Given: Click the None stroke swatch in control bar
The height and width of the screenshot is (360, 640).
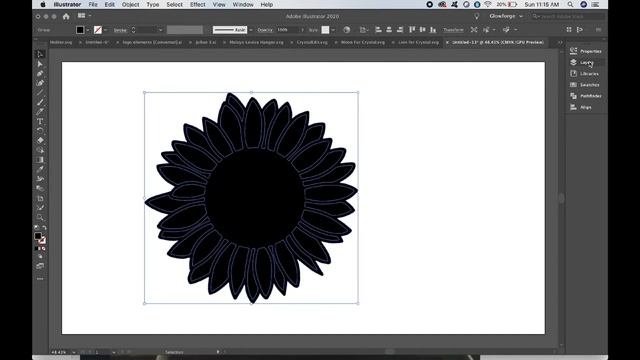Looking at the screenshot, I should pos(98,30).
